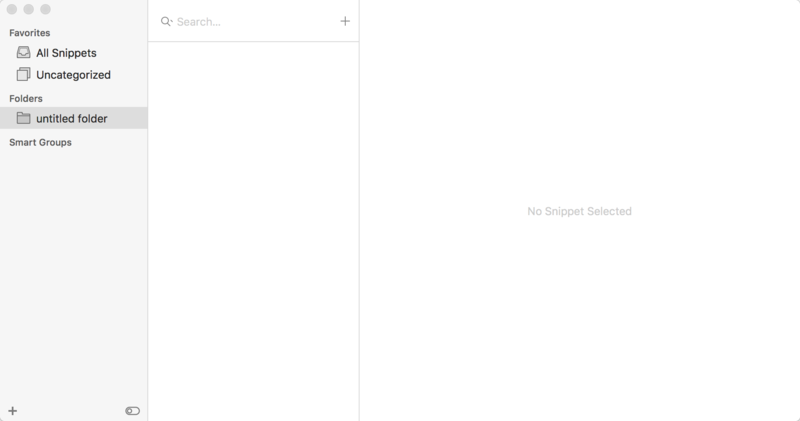The image size is (800, 421).
Task: Click the No Snippet Selected placeholder text
Action: pyautogui.click(x=579, y=211)
